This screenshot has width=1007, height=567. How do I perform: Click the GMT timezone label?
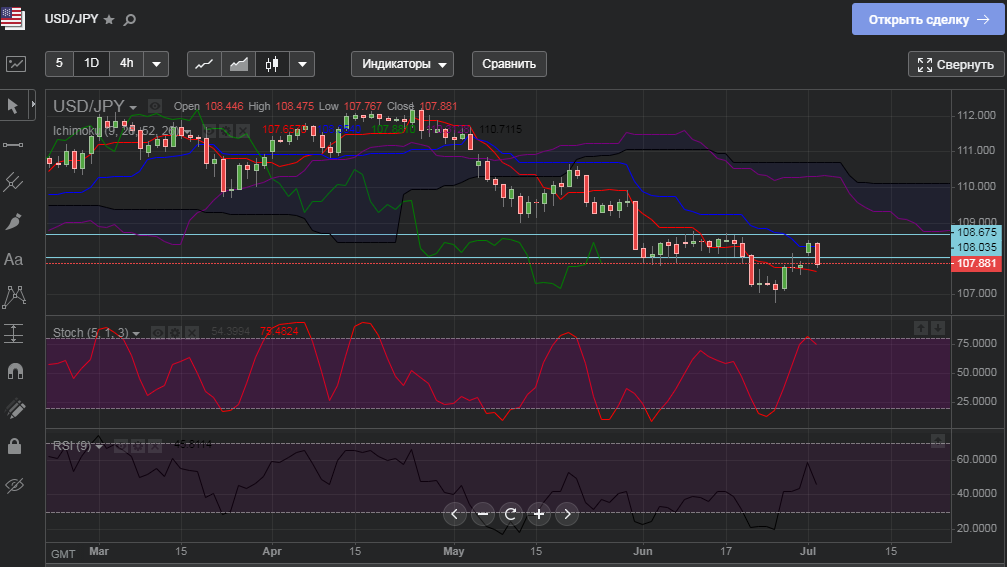click(63, 554)
